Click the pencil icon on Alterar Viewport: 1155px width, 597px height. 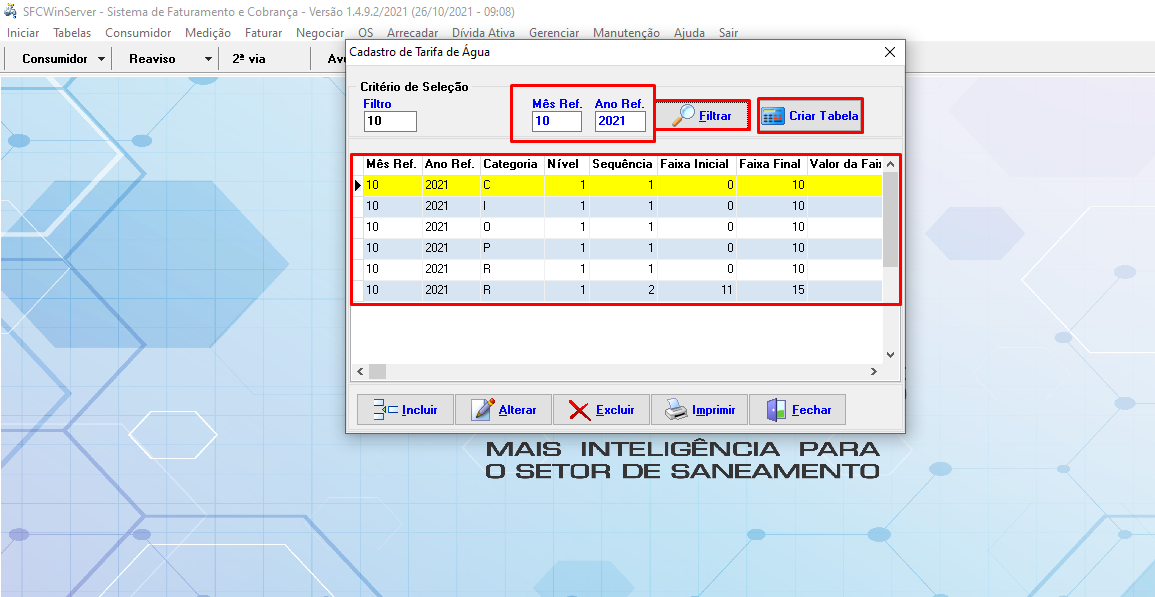482,410
